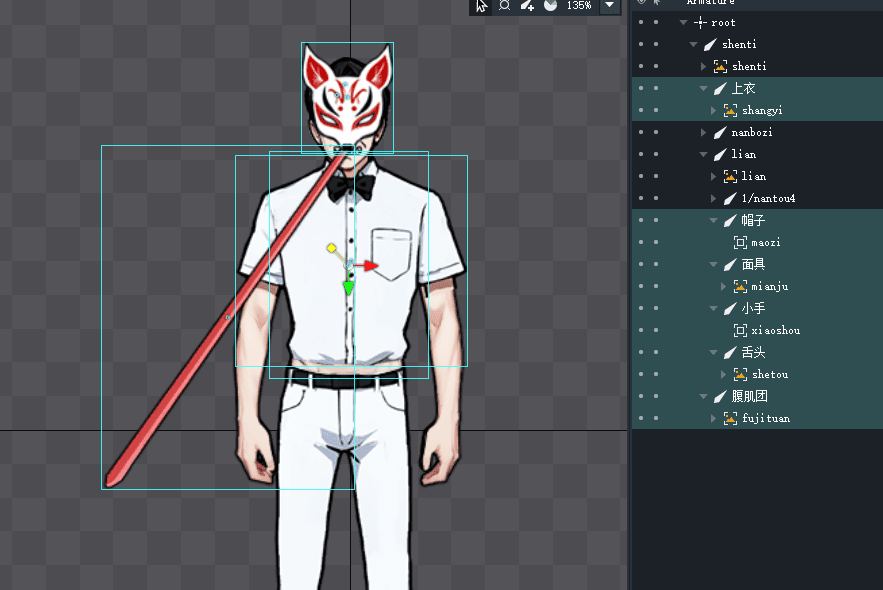Viewport: 883px width, 590px height.
Task: Click the bone icon next to nanbozi
Action: [x=720, y=132]
